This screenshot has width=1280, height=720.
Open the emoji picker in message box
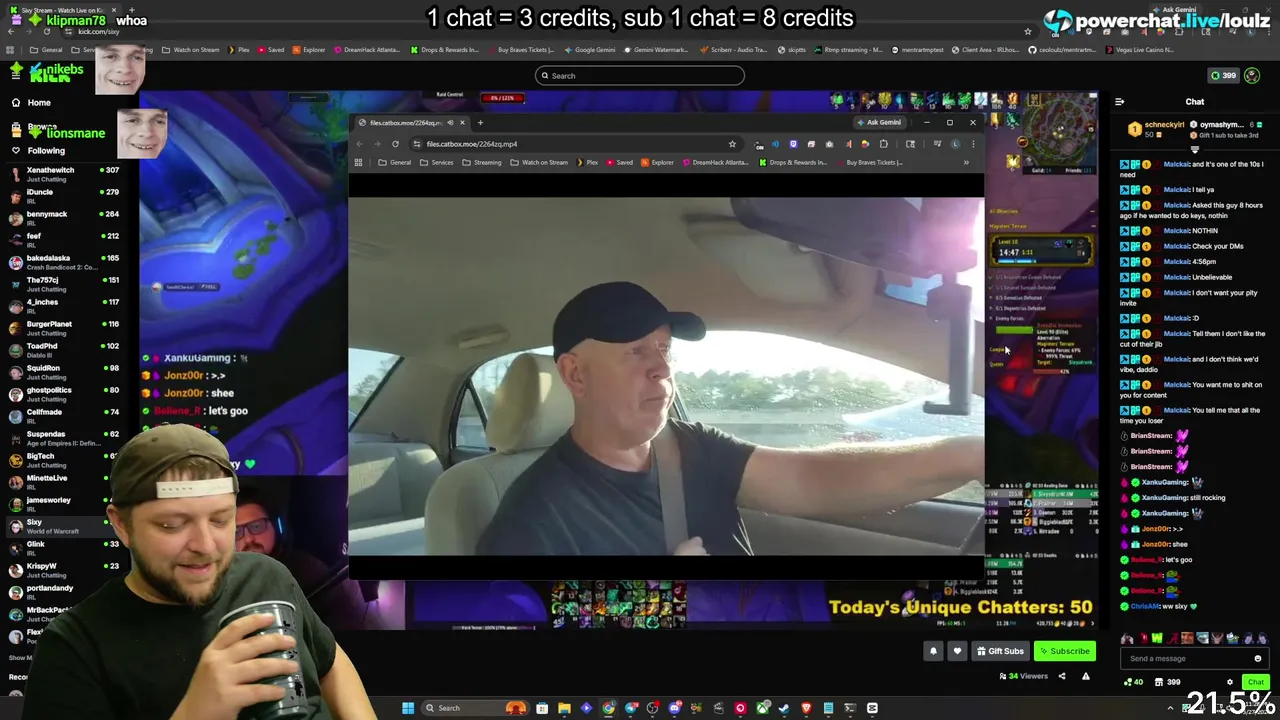[1257, 658]
